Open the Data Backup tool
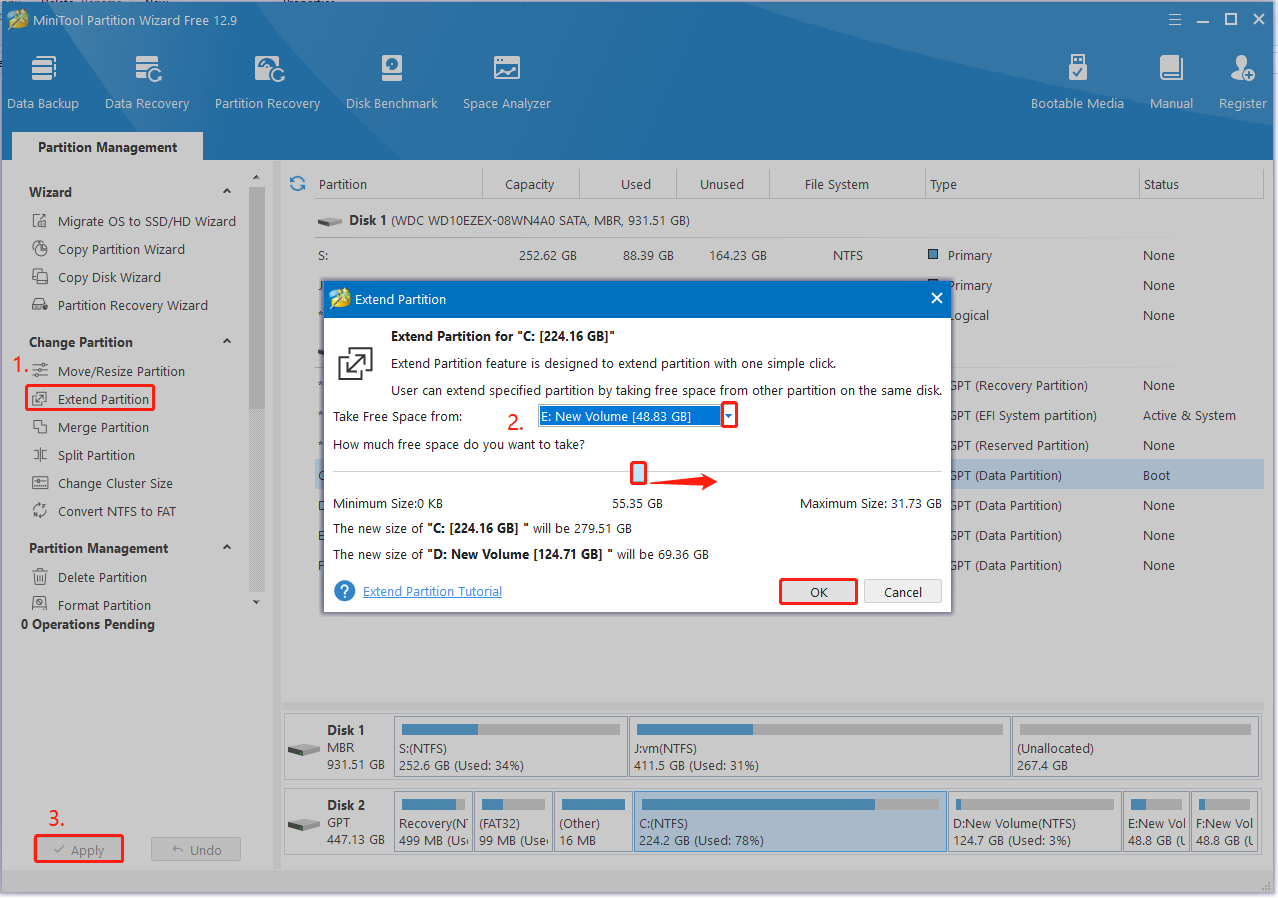 pyautogui.click(x=42, y=82)
